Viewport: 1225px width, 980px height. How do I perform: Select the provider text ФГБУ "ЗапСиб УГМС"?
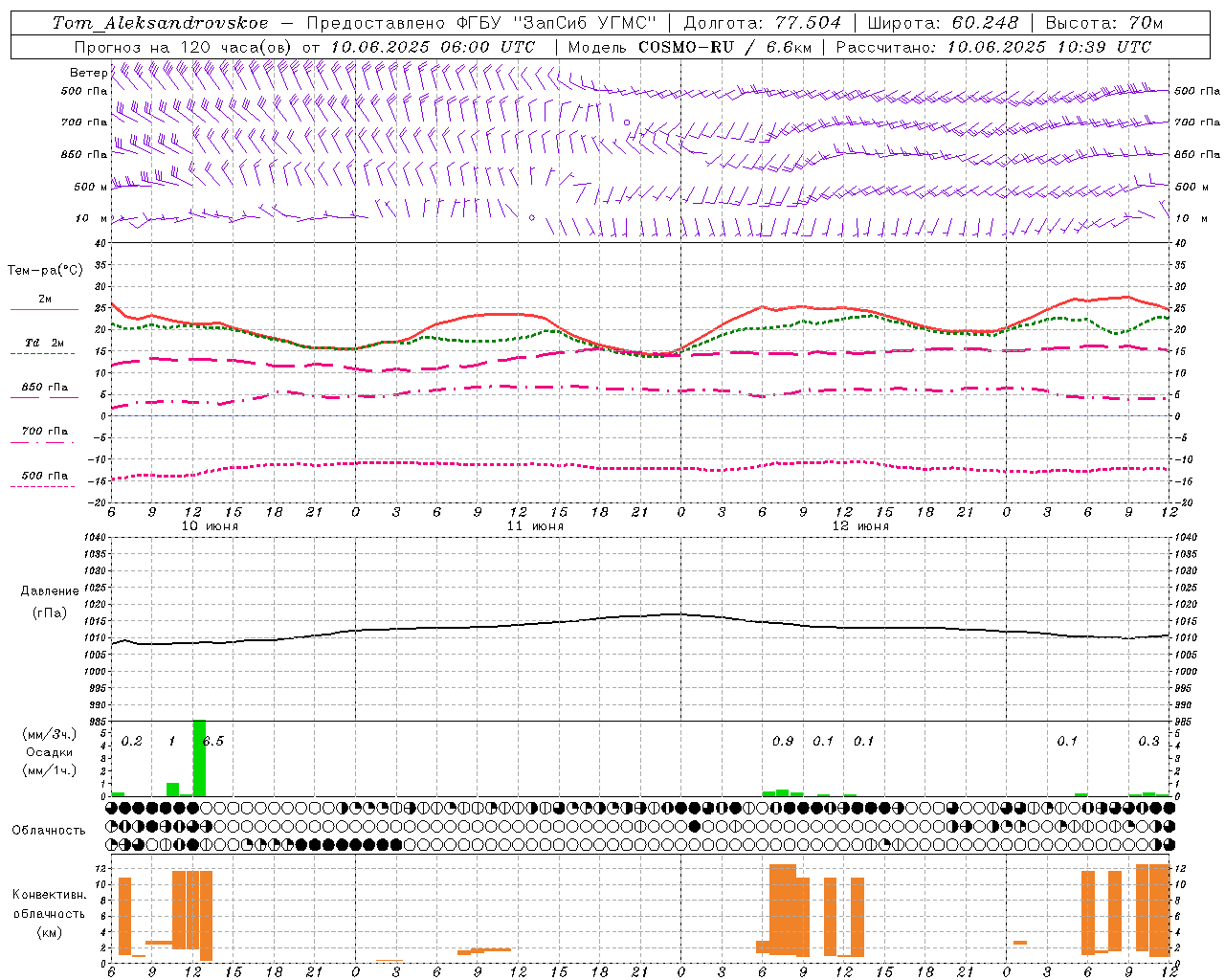[x=556, y=23]
